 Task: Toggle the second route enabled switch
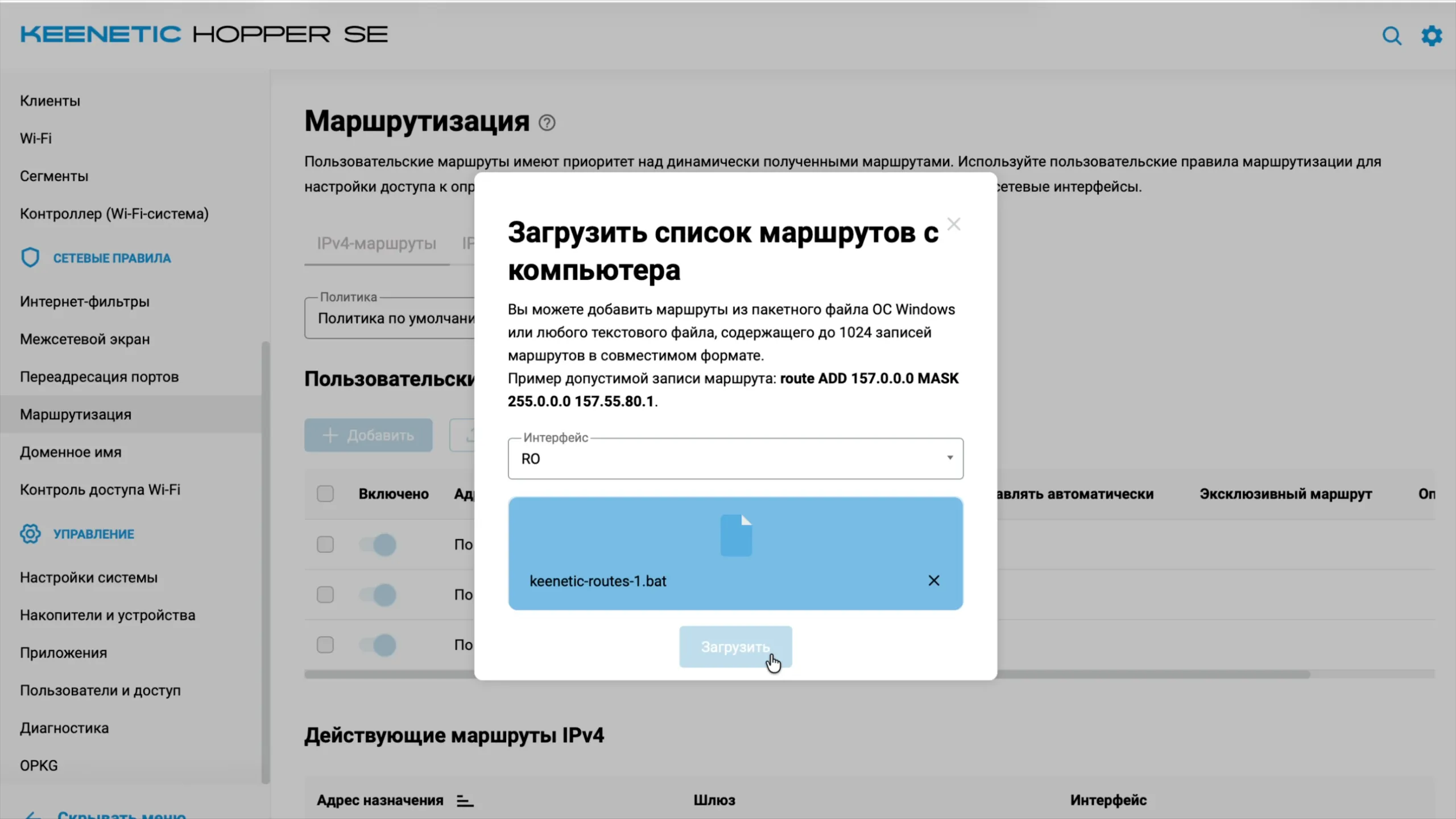coord(378,594)
